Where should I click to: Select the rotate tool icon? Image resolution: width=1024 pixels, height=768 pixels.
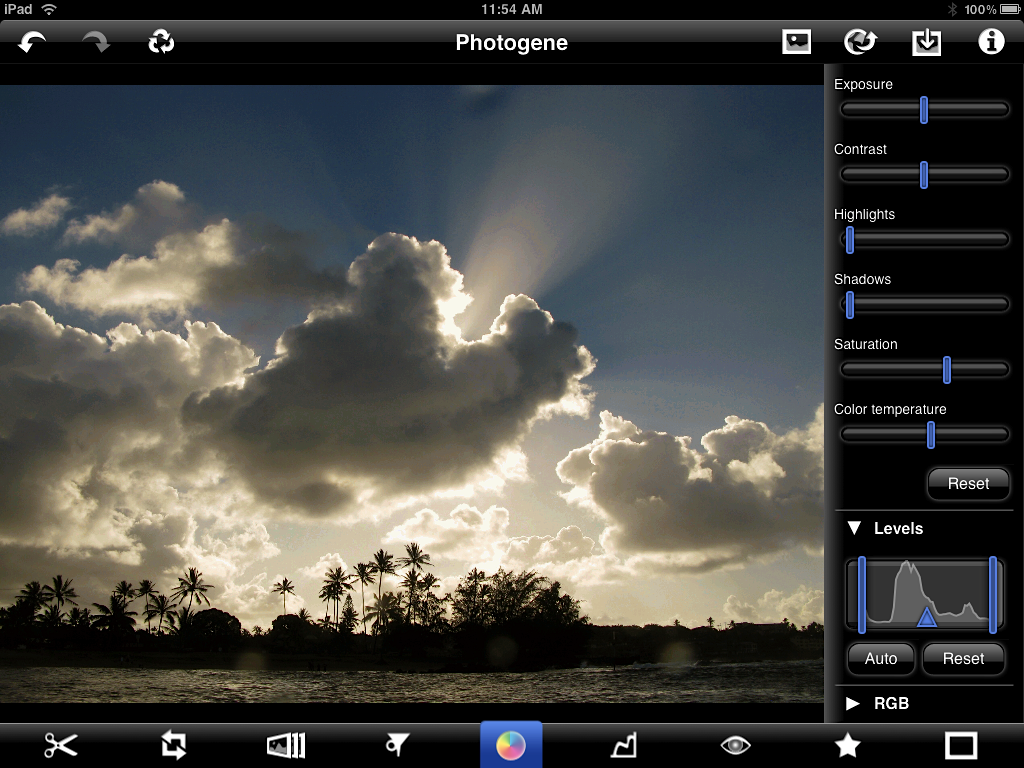click(x=174, y=745)
